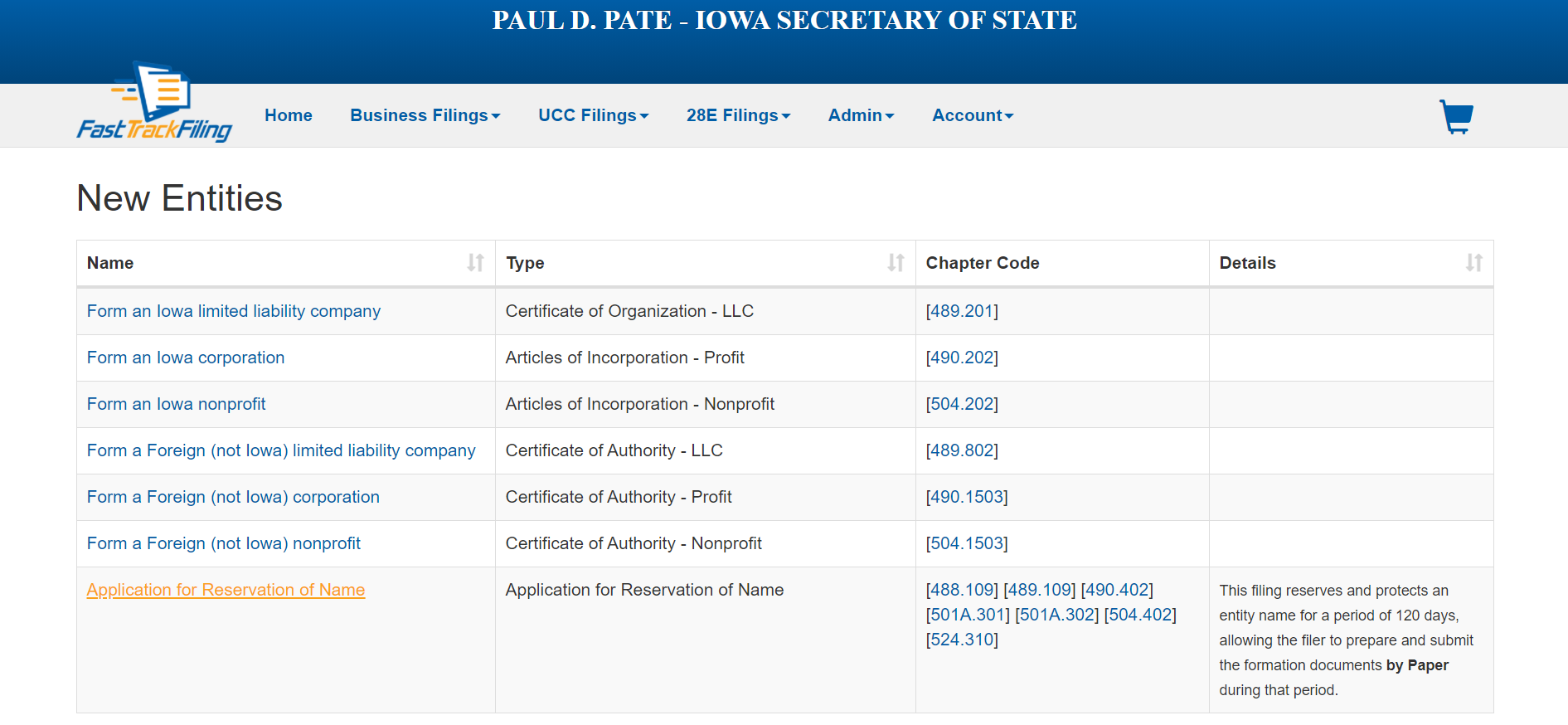Open the Admin dropdown menu

click(861, 115)
